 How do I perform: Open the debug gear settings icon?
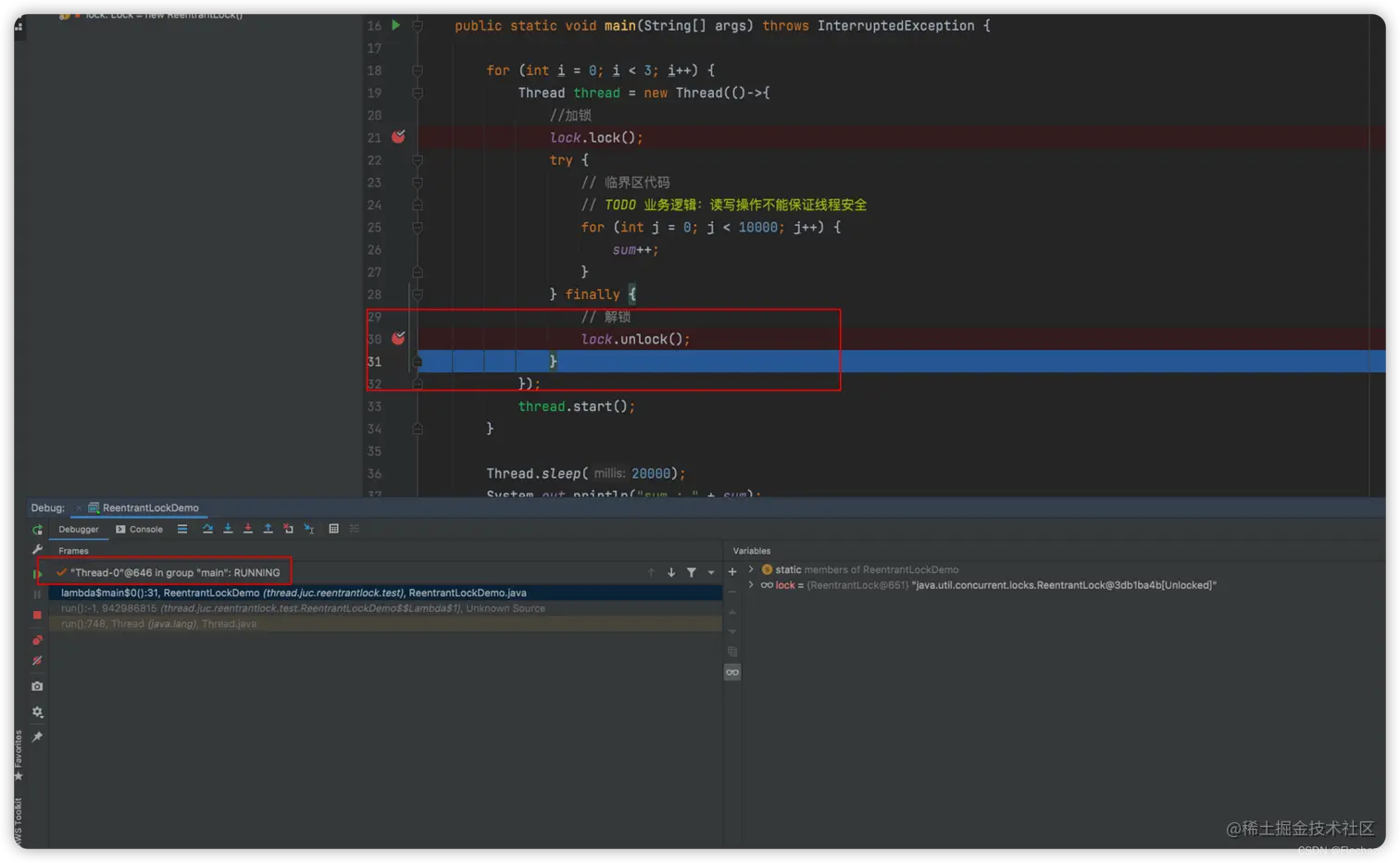click(x=37, y=712)
